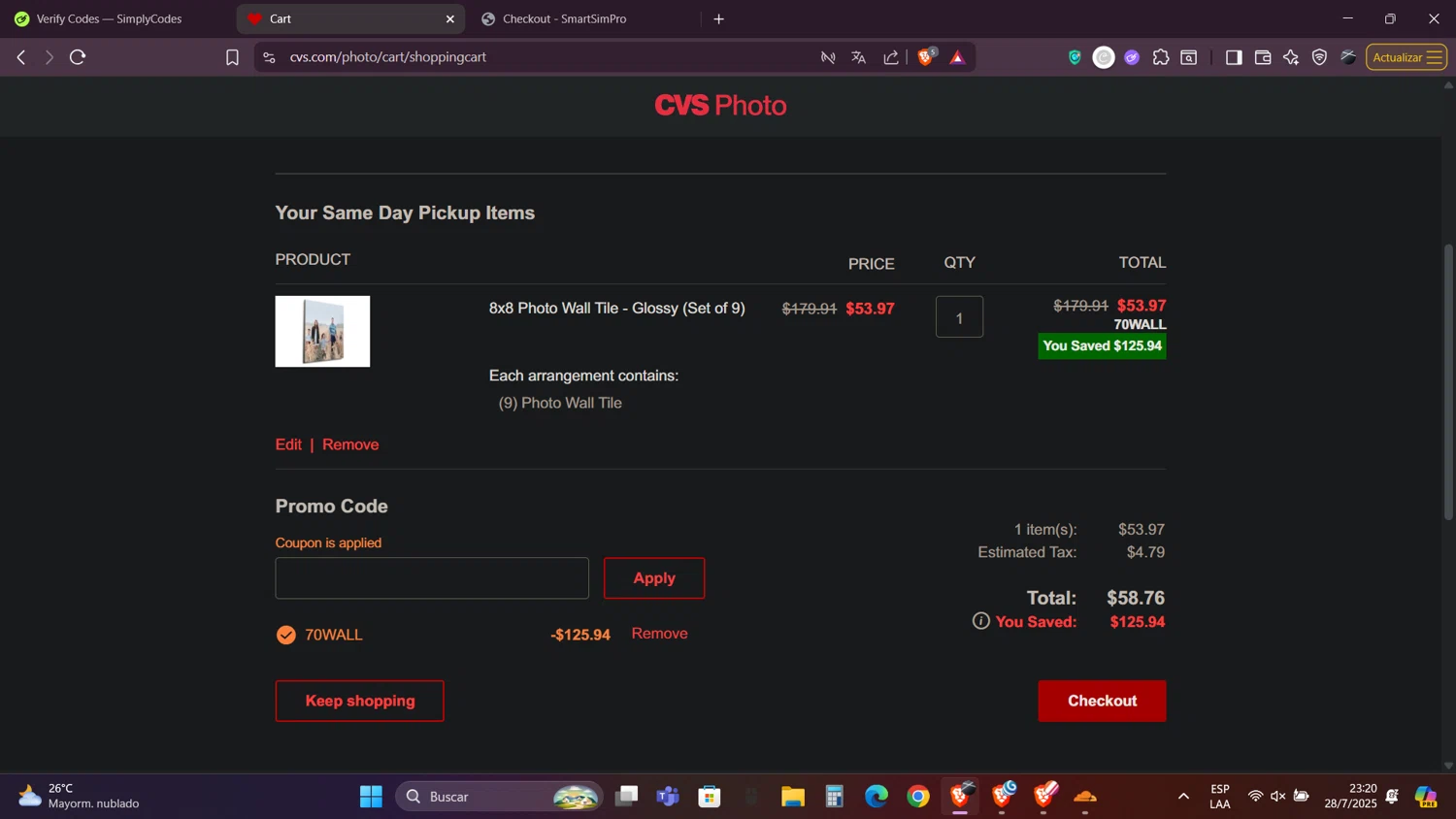Go back to the previous page
This screenshot has height=819, width=1456.
point(20,57)
